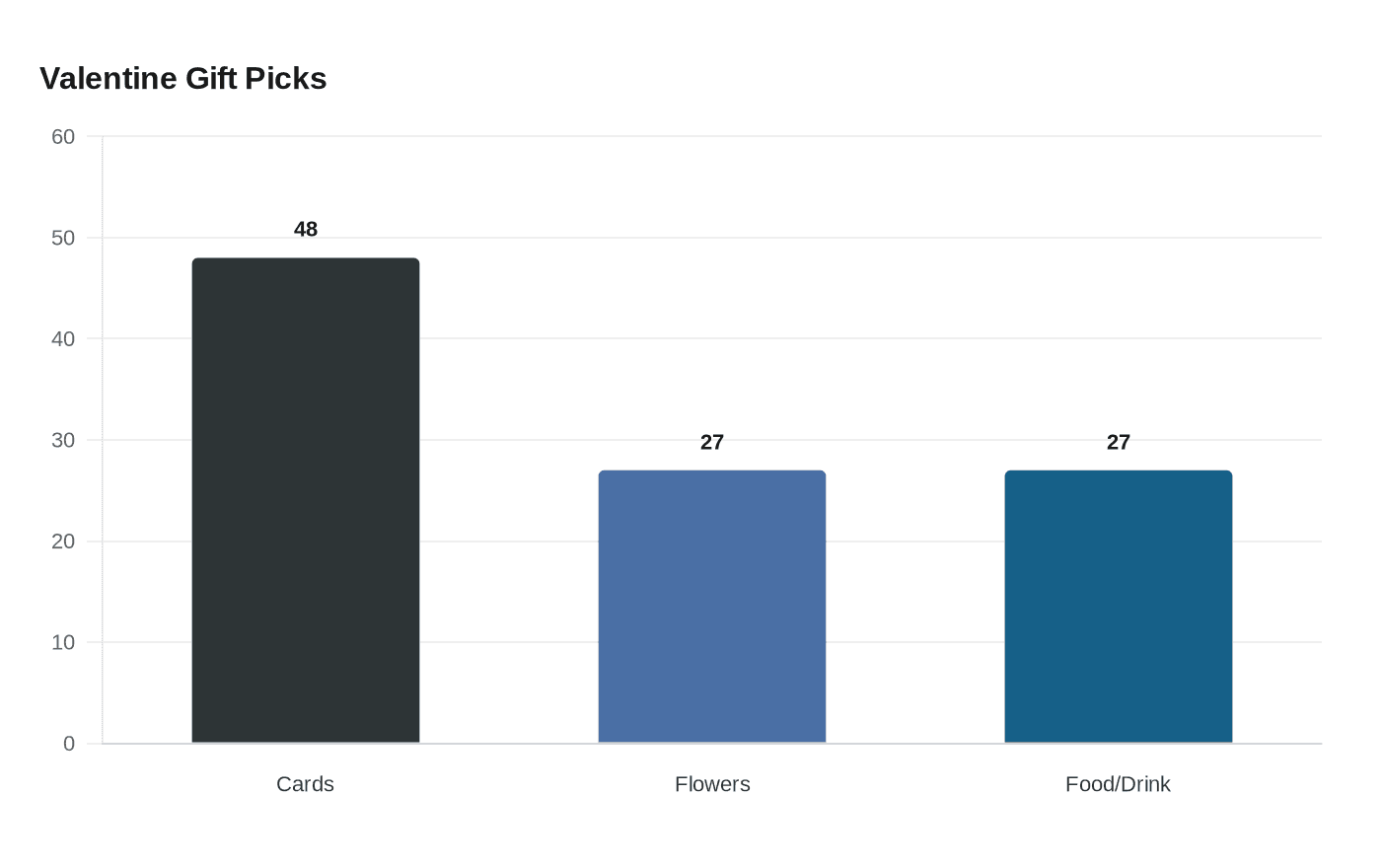The image size is (1381, 868).
Task: Click the 60 tick label on y-axis
Action: click(x=63, y=137)
